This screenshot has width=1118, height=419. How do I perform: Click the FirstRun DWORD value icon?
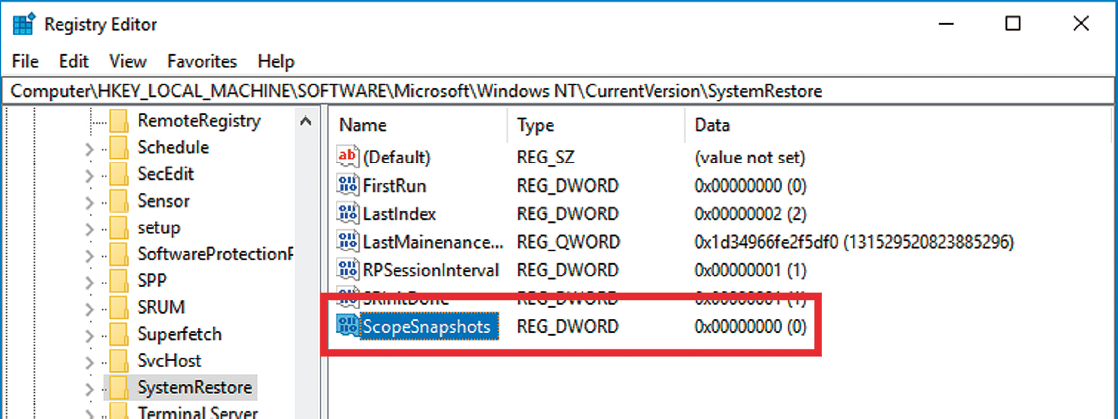pos(348,185)
